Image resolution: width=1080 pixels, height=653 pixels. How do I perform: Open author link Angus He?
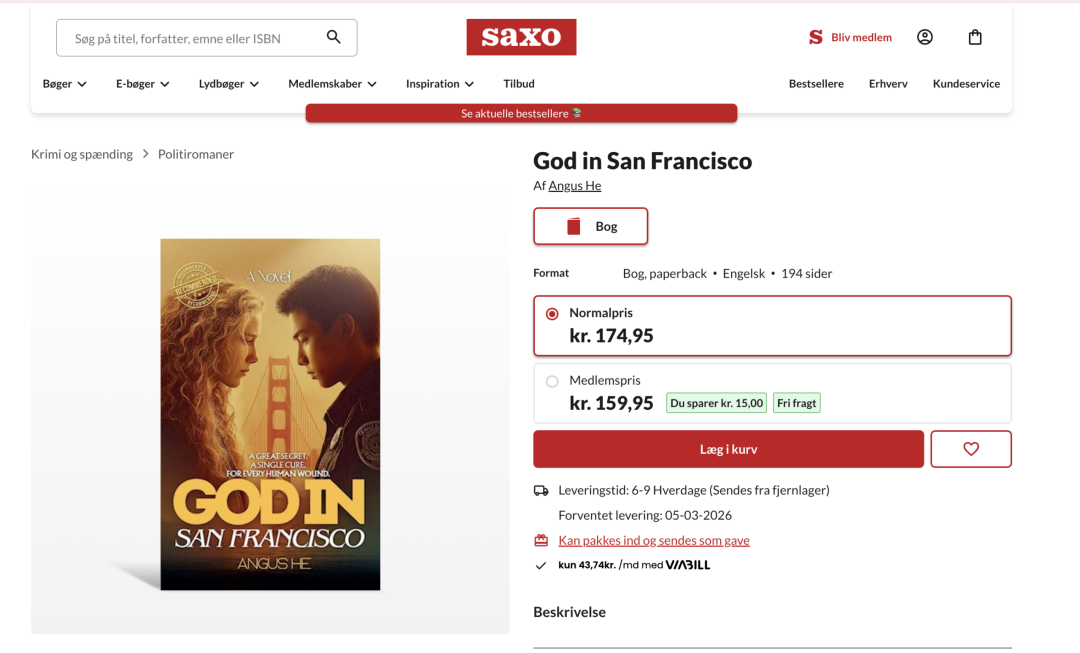[x=575, y=186]
